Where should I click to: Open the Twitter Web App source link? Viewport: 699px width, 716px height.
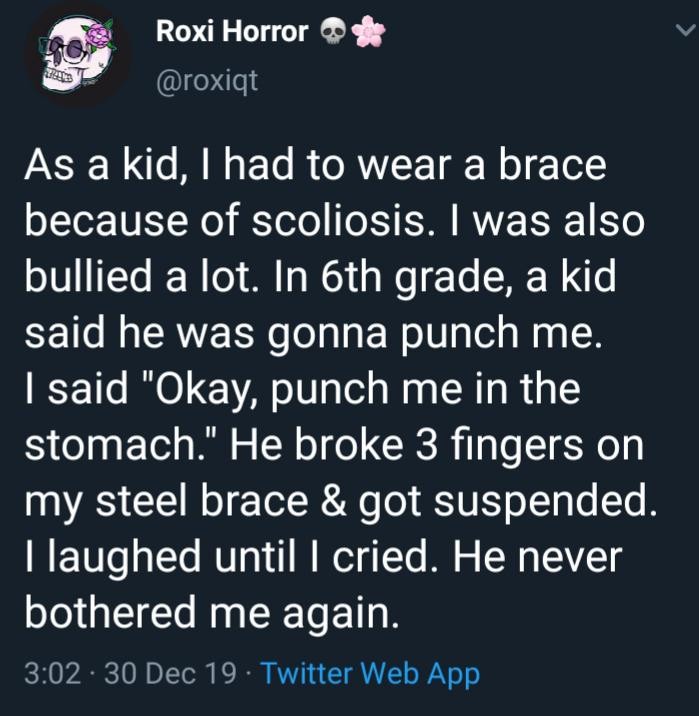tap(369, 673)
